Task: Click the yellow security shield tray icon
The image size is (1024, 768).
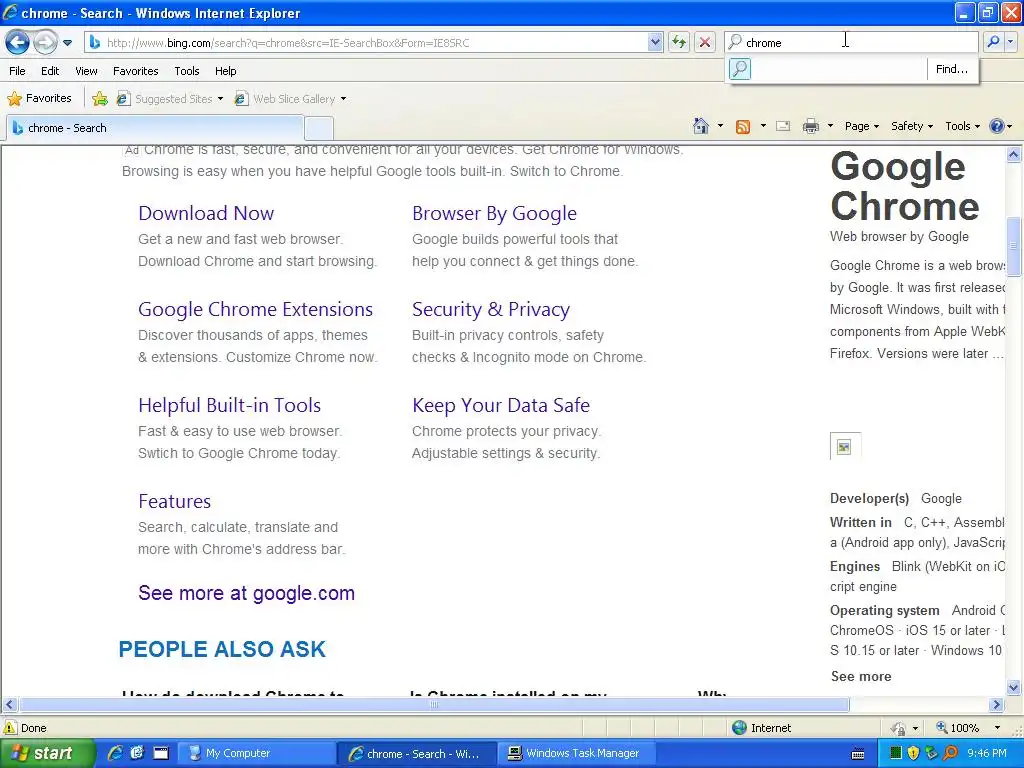Action: click(914, 754)
